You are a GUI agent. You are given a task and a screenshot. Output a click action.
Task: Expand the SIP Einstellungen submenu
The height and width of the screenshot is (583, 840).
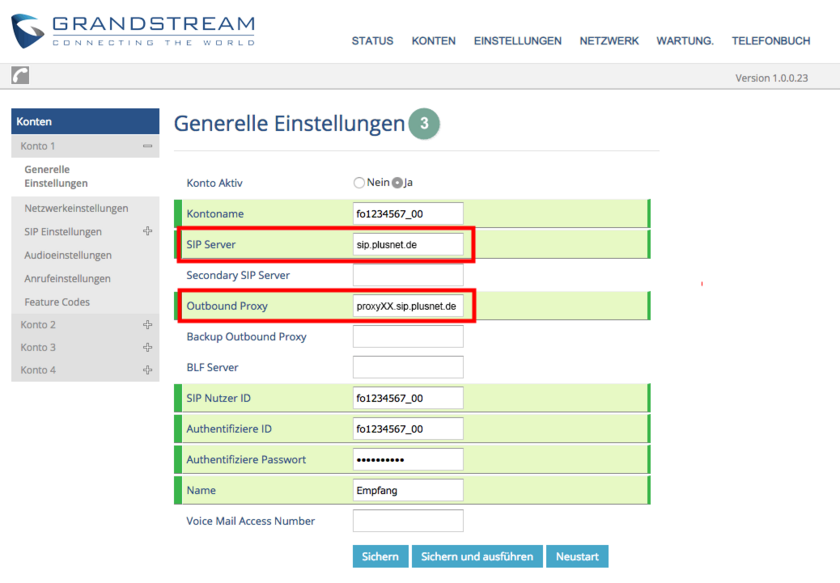[x=148, y=231]
